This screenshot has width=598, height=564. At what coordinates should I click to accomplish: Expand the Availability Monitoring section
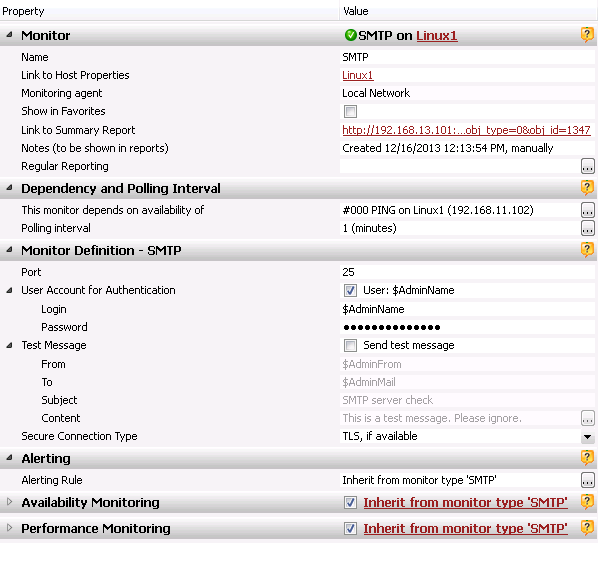(10, 502)
